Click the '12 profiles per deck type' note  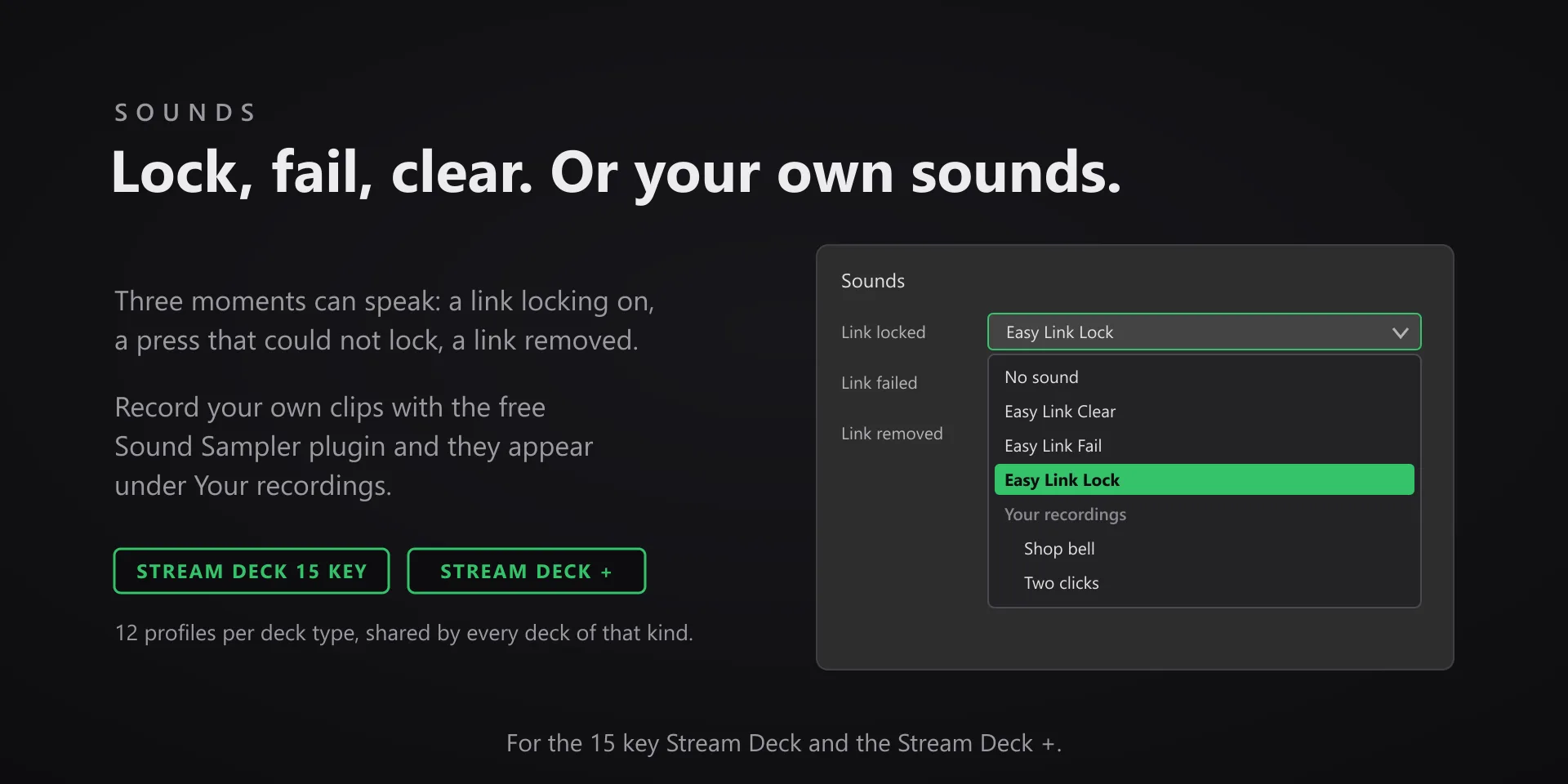click(404, 633)
